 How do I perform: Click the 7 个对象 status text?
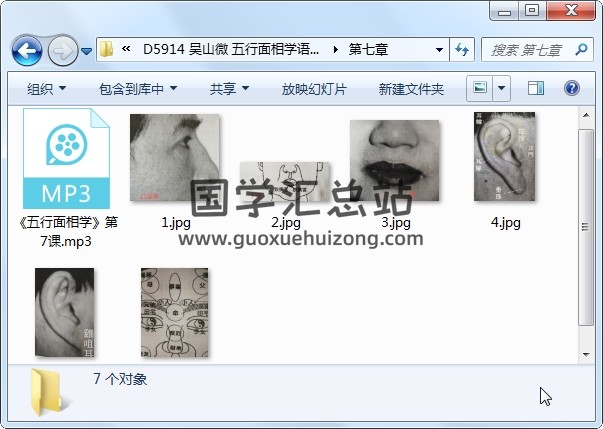120,379
